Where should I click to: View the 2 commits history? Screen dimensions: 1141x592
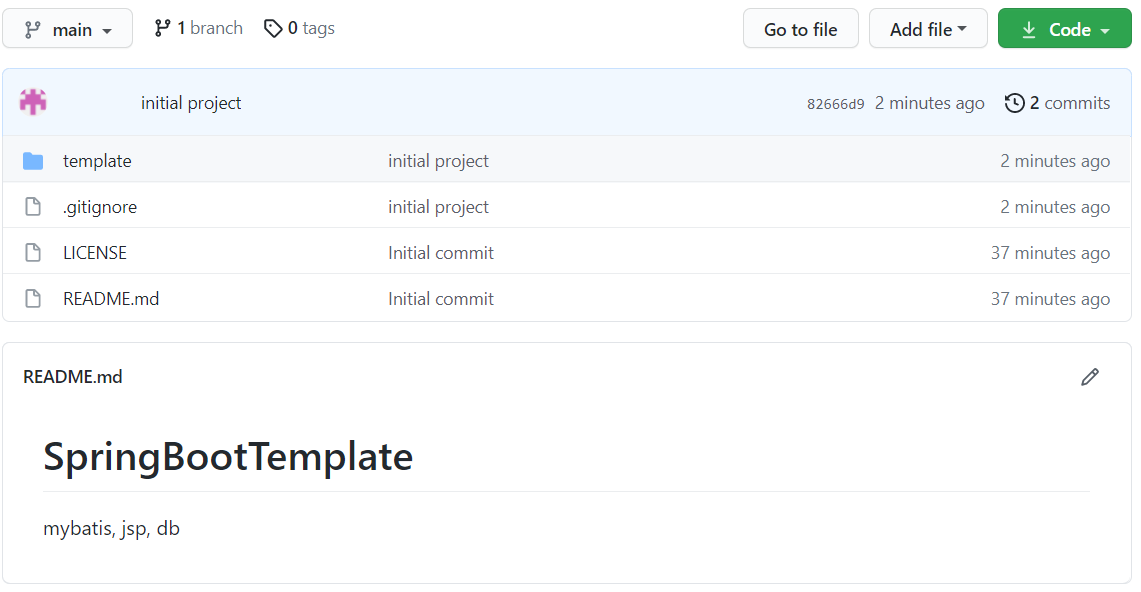pyautogui.click(x=1057, y=103)
